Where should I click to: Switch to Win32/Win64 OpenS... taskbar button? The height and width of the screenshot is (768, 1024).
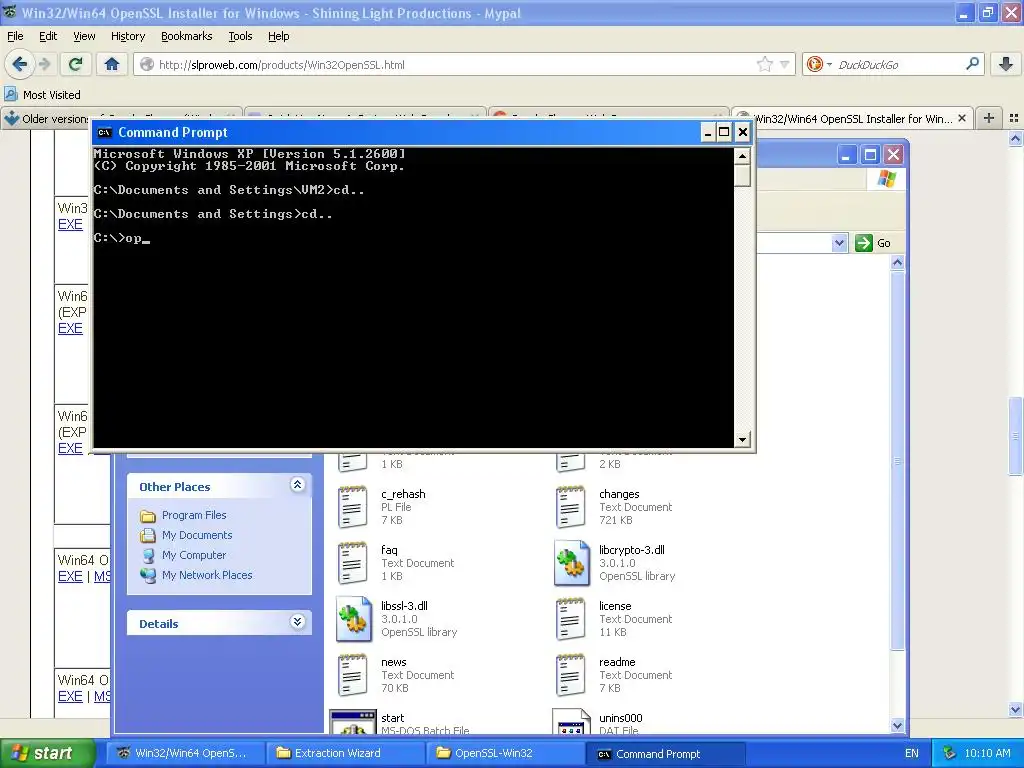[x=185, y=754]
